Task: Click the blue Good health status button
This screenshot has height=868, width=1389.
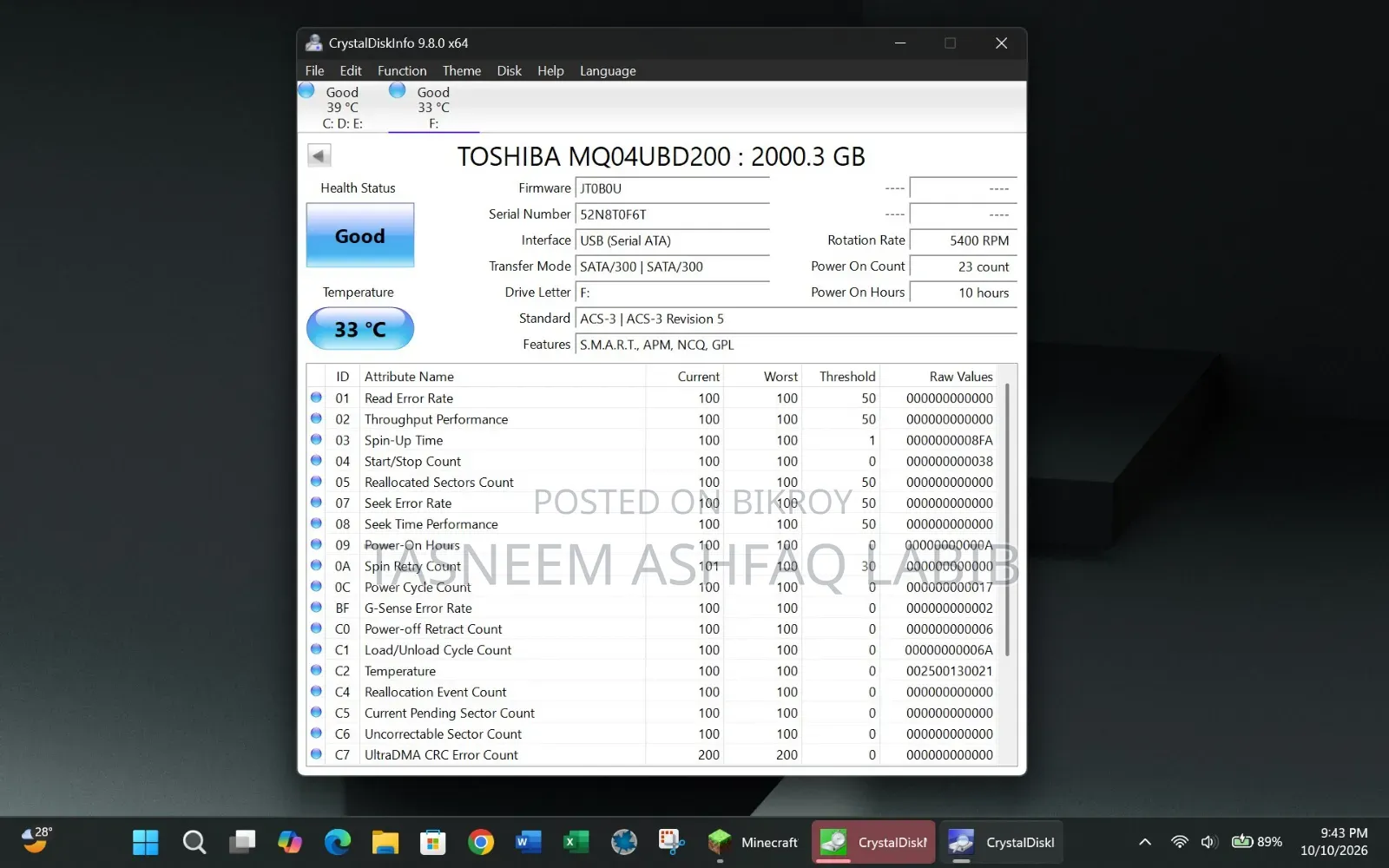Action: tap(359, 235)
